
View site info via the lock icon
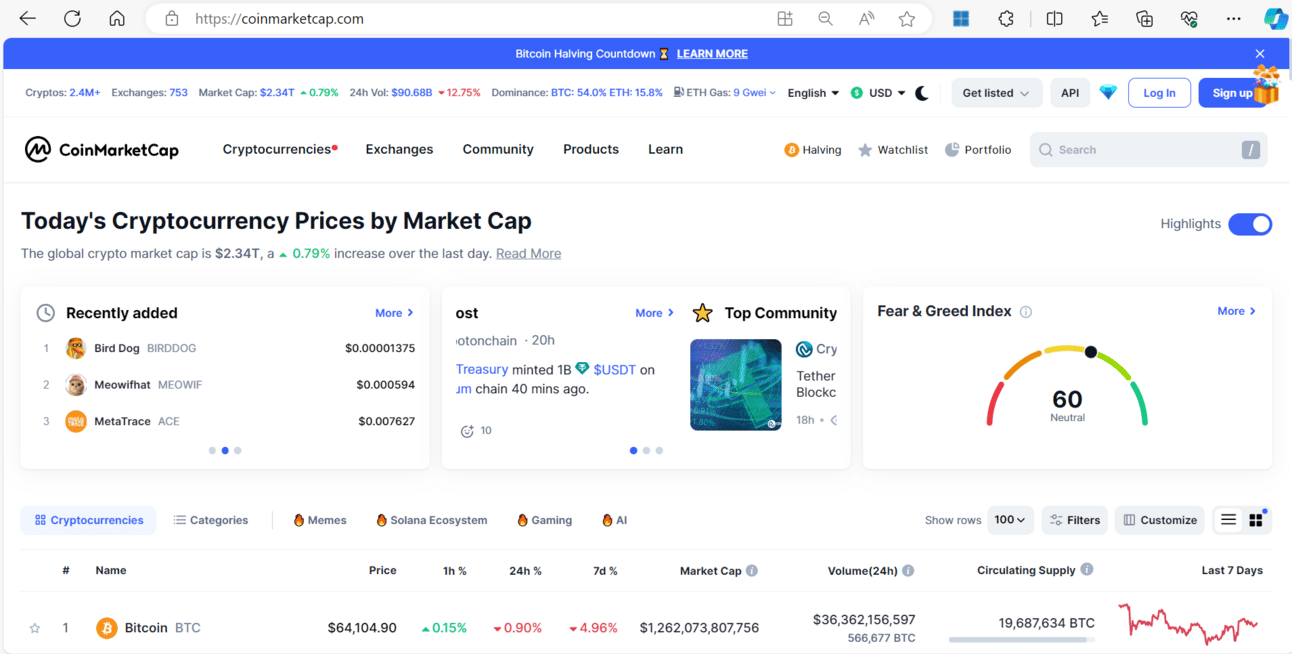[171, 19]
